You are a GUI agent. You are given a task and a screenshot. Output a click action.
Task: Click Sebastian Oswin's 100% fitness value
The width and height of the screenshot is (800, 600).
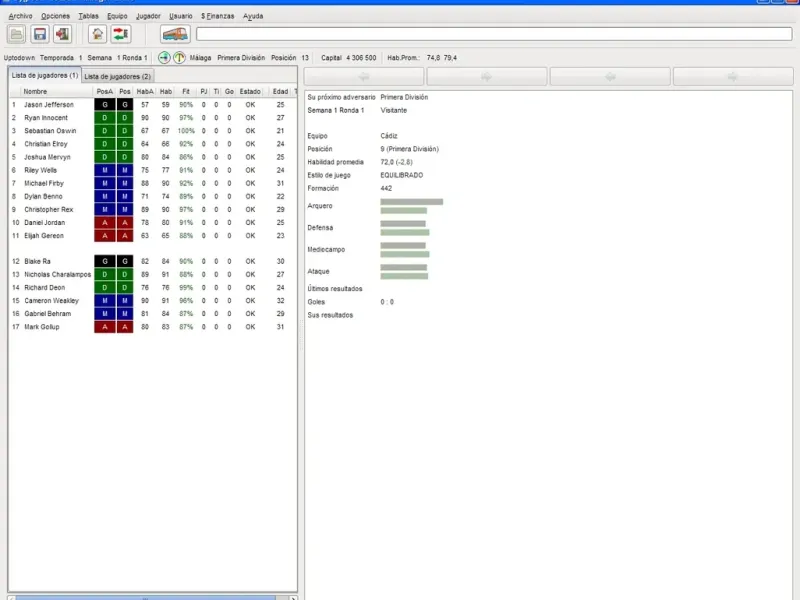click(x=186, y=131)
